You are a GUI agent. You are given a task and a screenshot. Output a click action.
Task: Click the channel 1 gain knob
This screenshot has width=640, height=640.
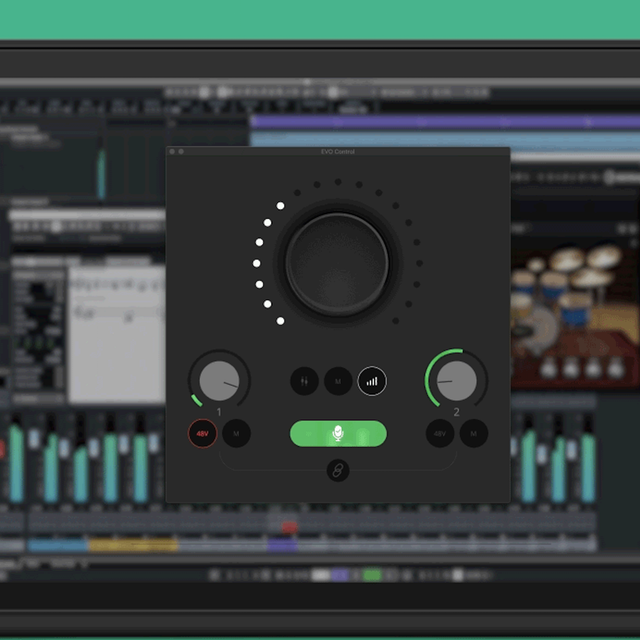[x=219, y=381]
